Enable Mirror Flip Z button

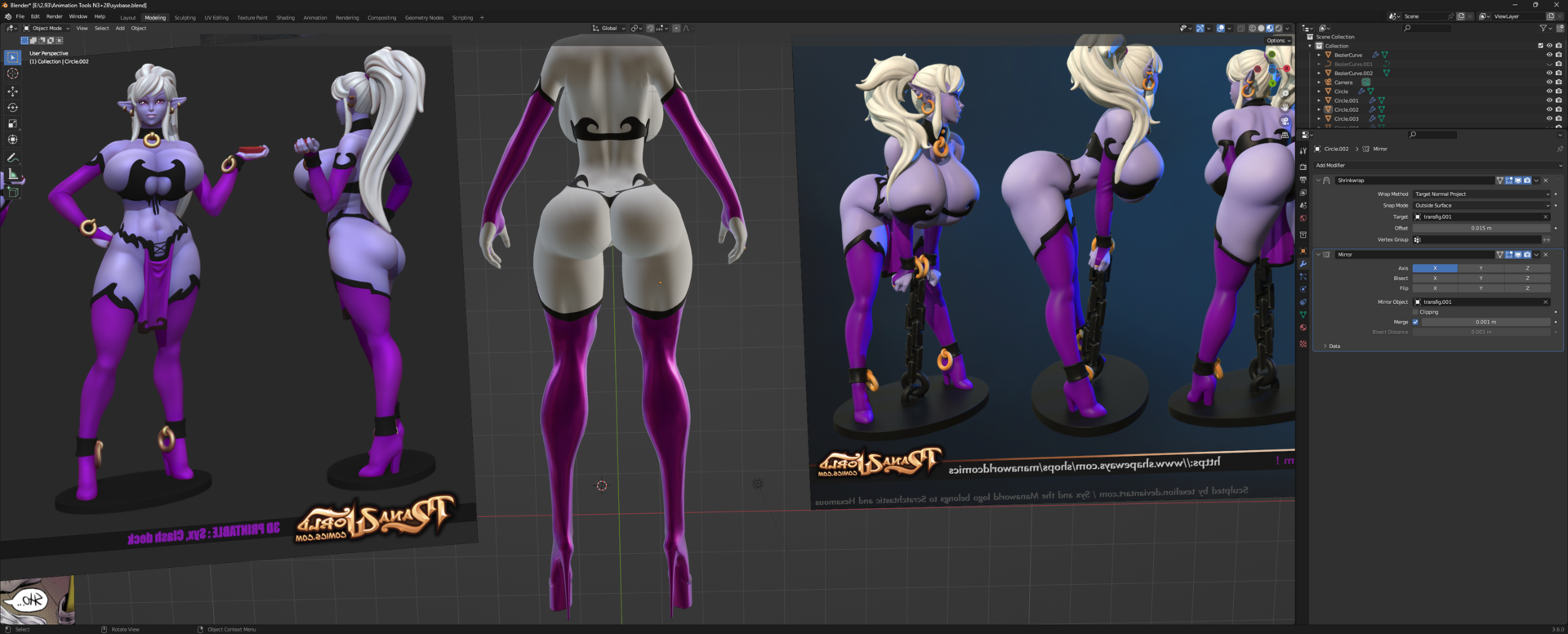click(x=1528, y=288)
